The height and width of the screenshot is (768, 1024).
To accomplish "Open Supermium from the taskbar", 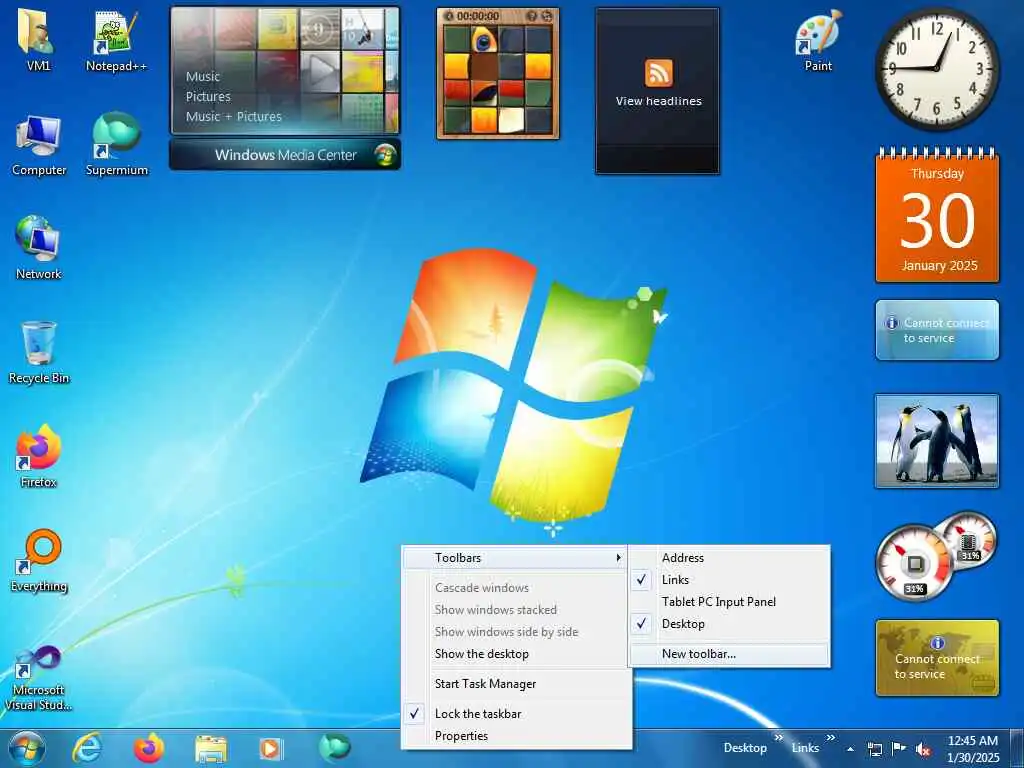I will coord(334,747).
